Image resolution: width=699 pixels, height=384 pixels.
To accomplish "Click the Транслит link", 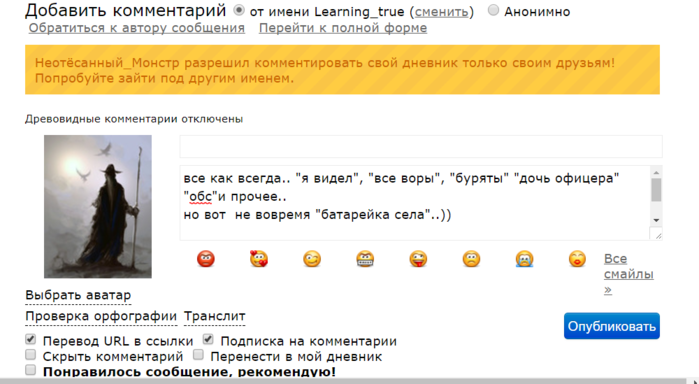I will [x=214, y=316].
